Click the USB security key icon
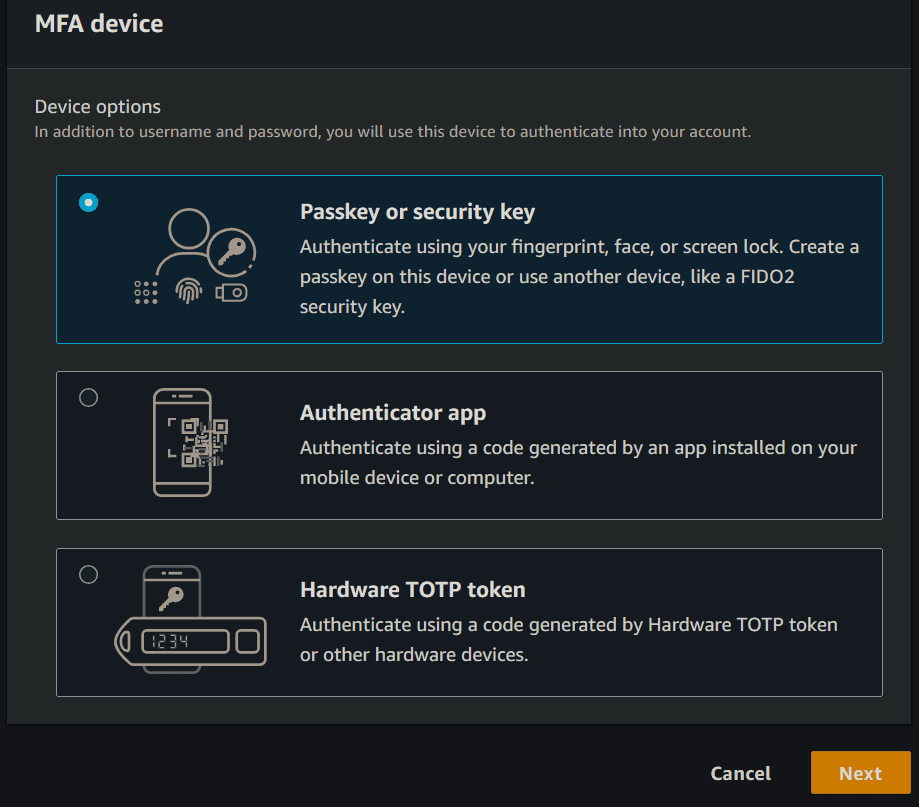This screenshot has width=919, height=807. click(x=232, y=293)
